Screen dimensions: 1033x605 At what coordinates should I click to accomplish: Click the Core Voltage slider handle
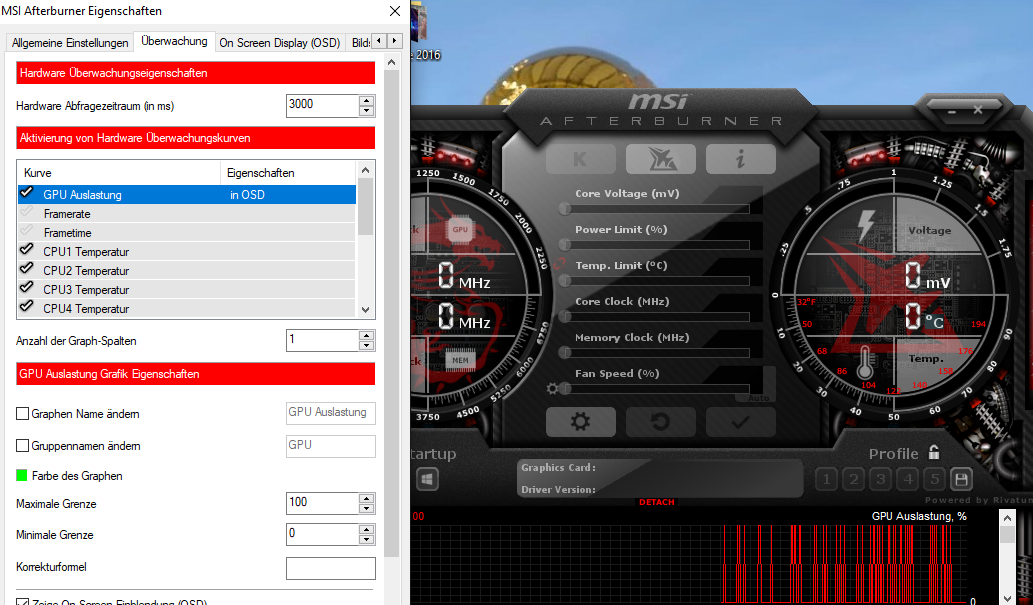click(565, 209)
